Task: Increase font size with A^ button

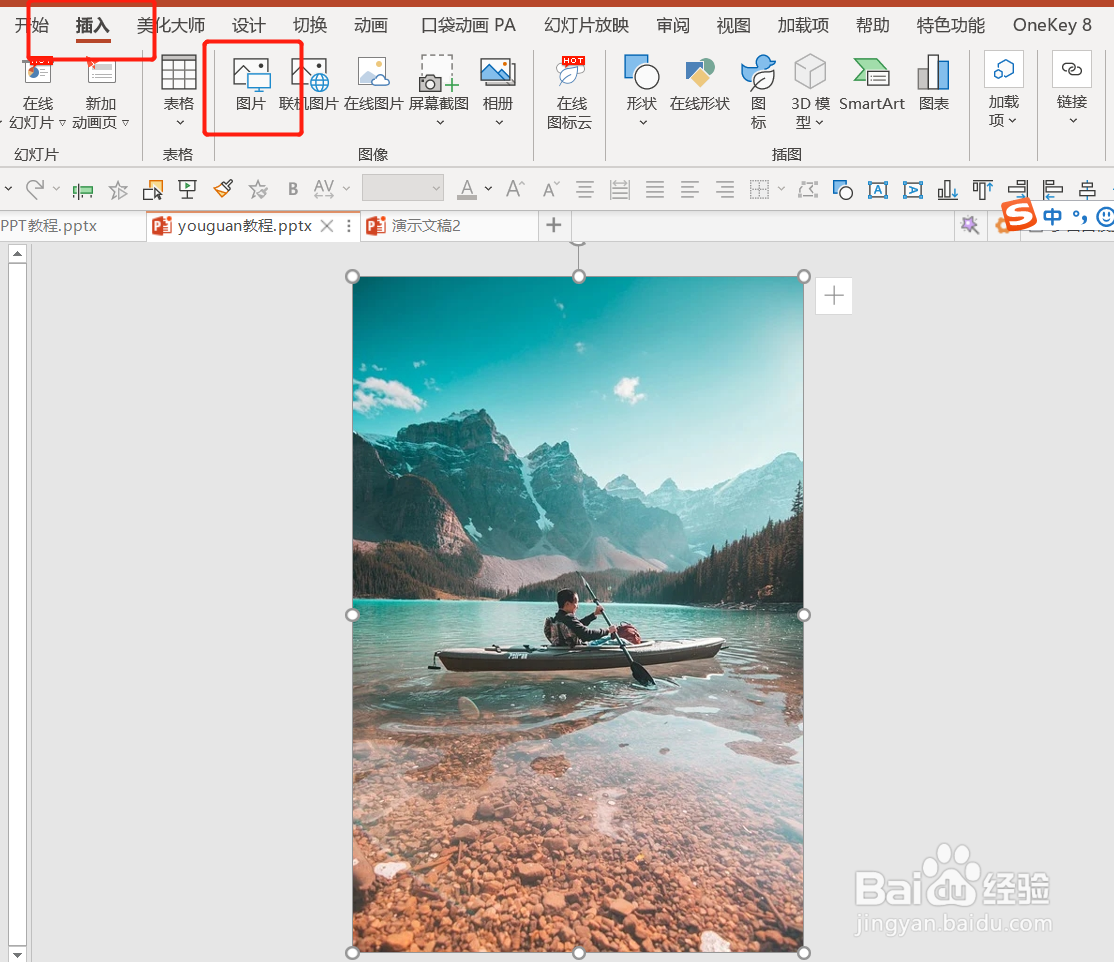Action: 515,189
